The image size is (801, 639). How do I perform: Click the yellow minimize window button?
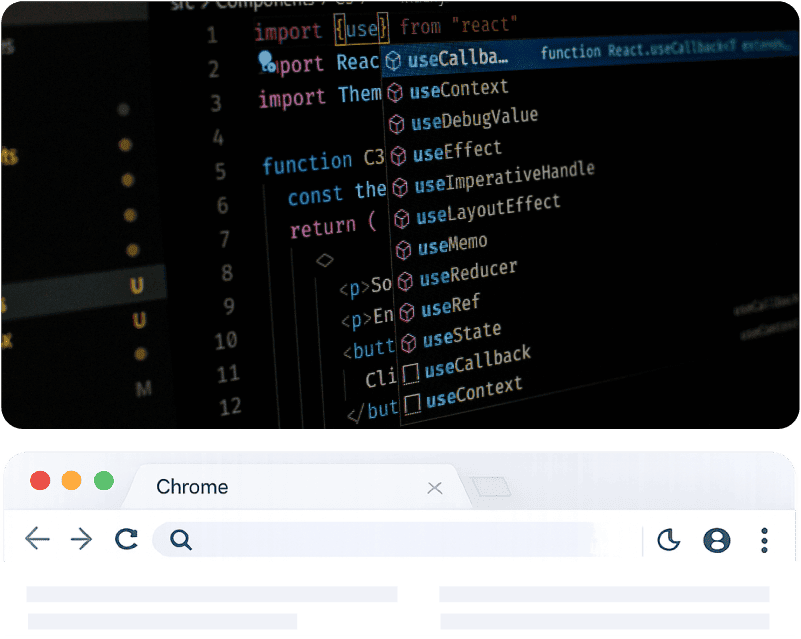(71, 480)
